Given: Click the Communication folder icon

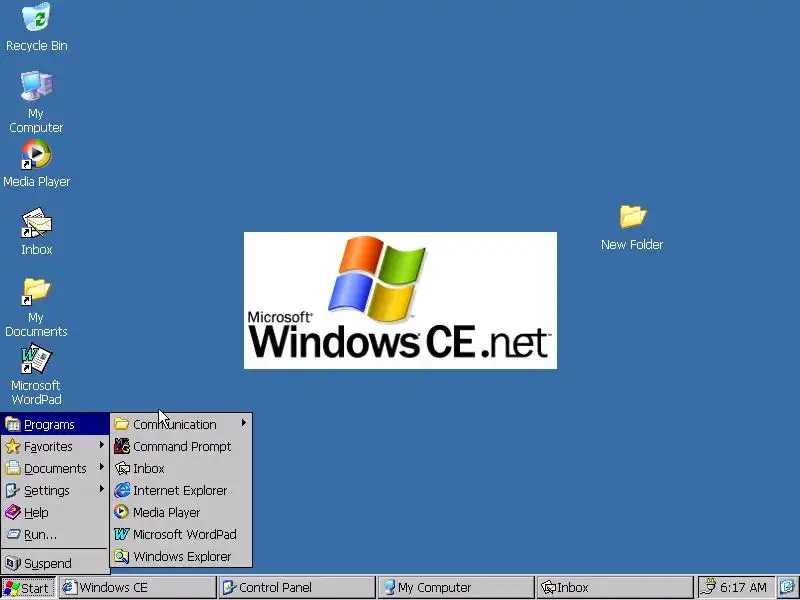Looking at the screenshot, I should [121, 424].
